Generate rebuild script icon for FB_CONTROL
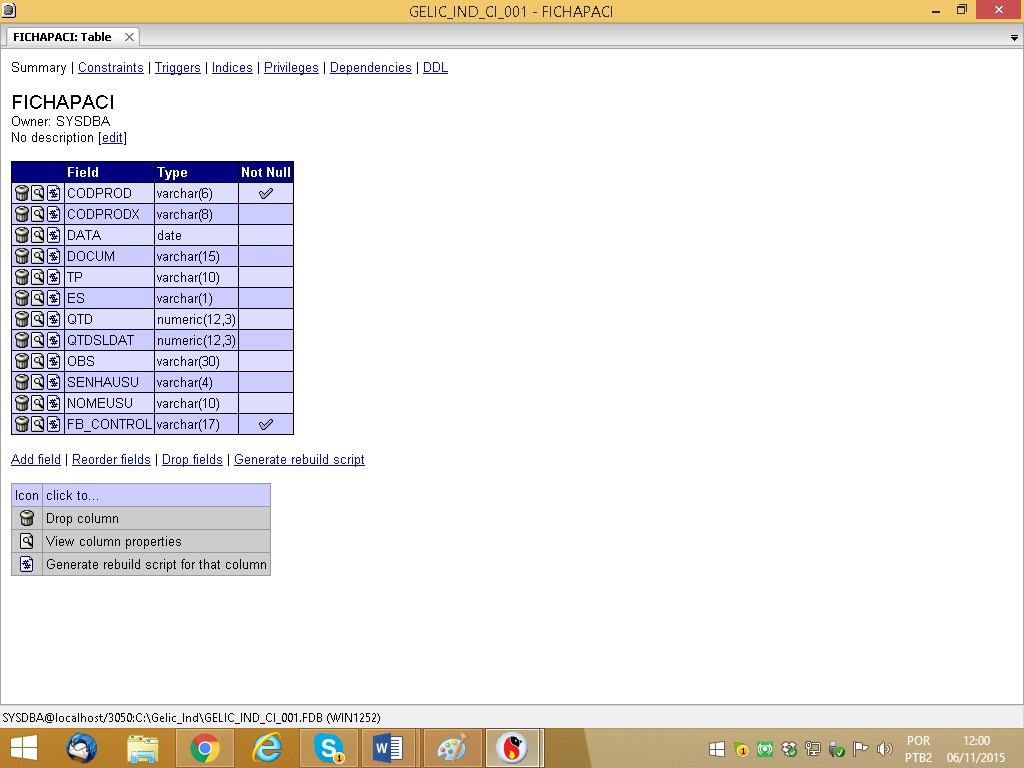The height and width of the screenshot is (768, 1024). 54,424
